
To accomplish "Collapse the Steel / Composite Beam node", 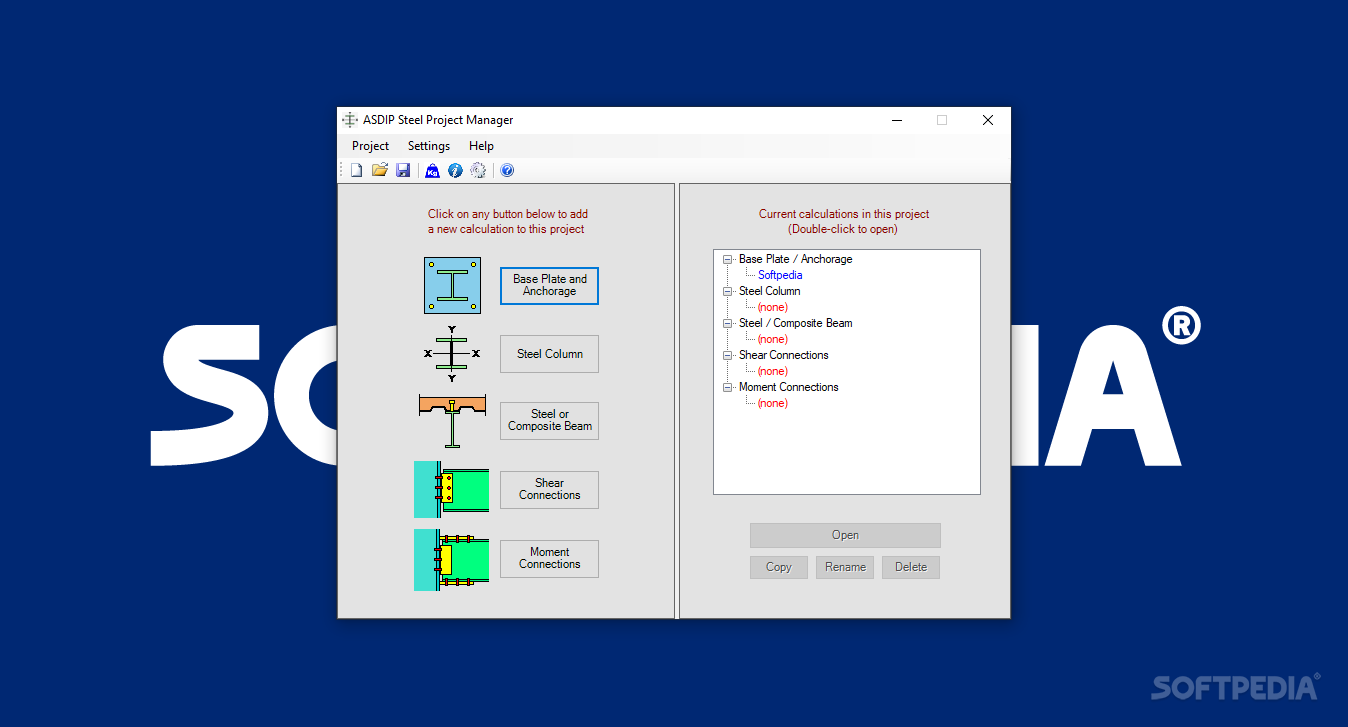I will coord(728,323).
